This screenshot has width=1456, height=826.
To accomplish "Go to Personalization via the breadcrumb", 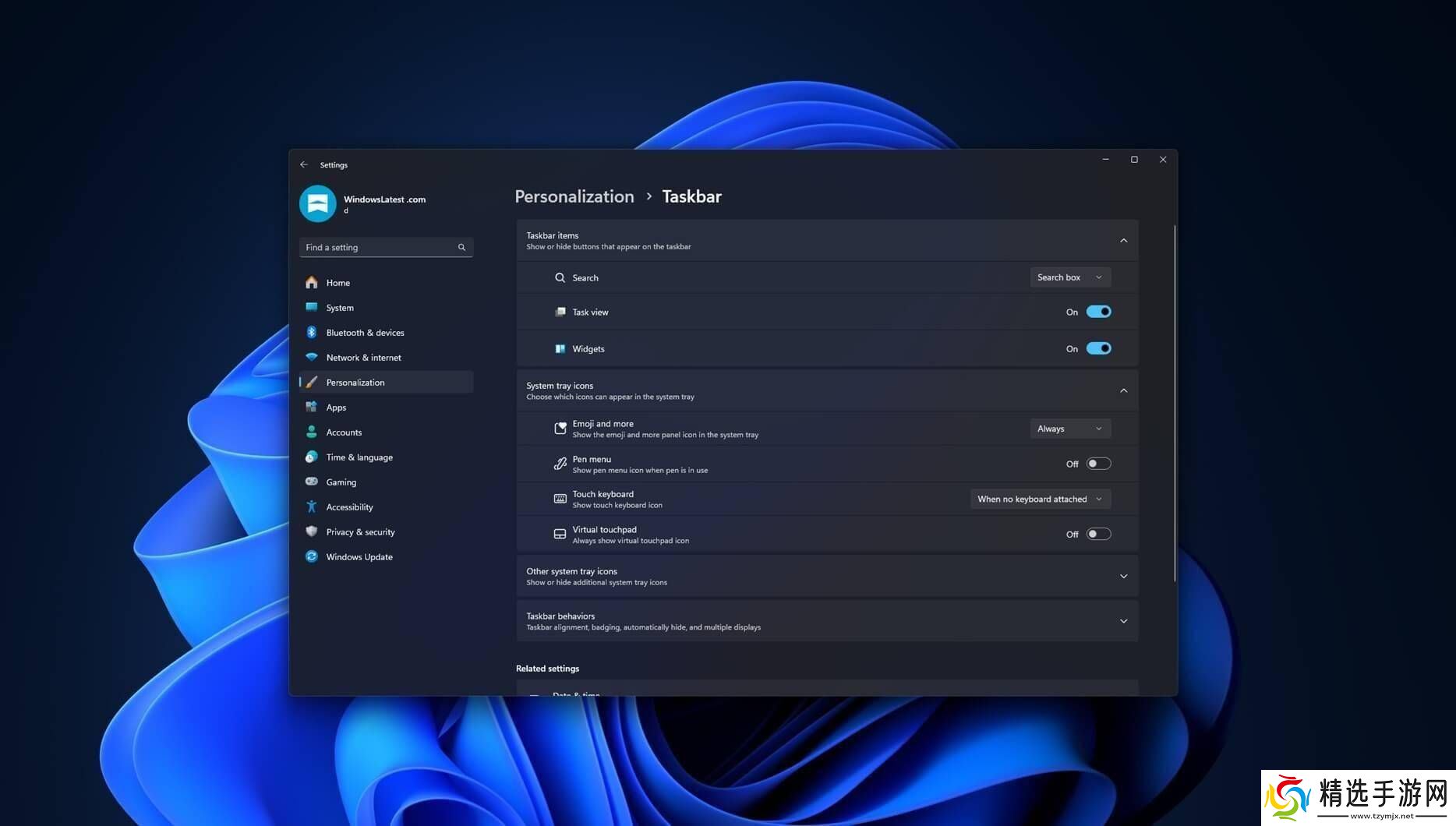I will point(574,196).
